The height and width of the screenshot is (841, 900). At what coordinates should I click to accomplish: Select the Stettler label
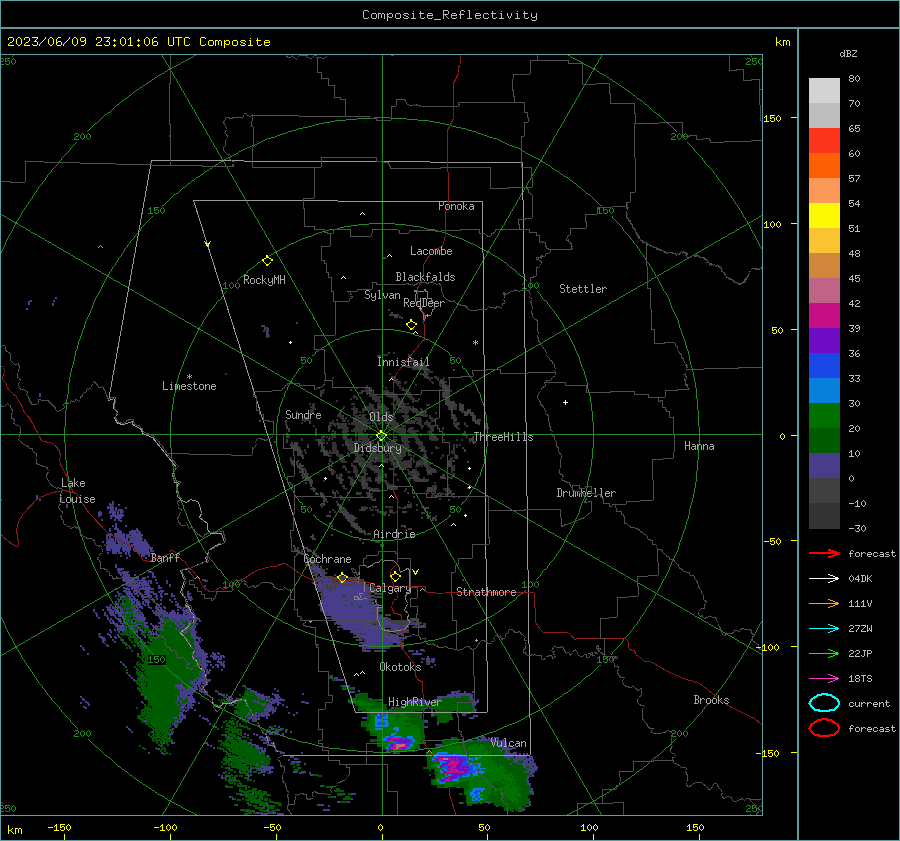coord(583,289)
